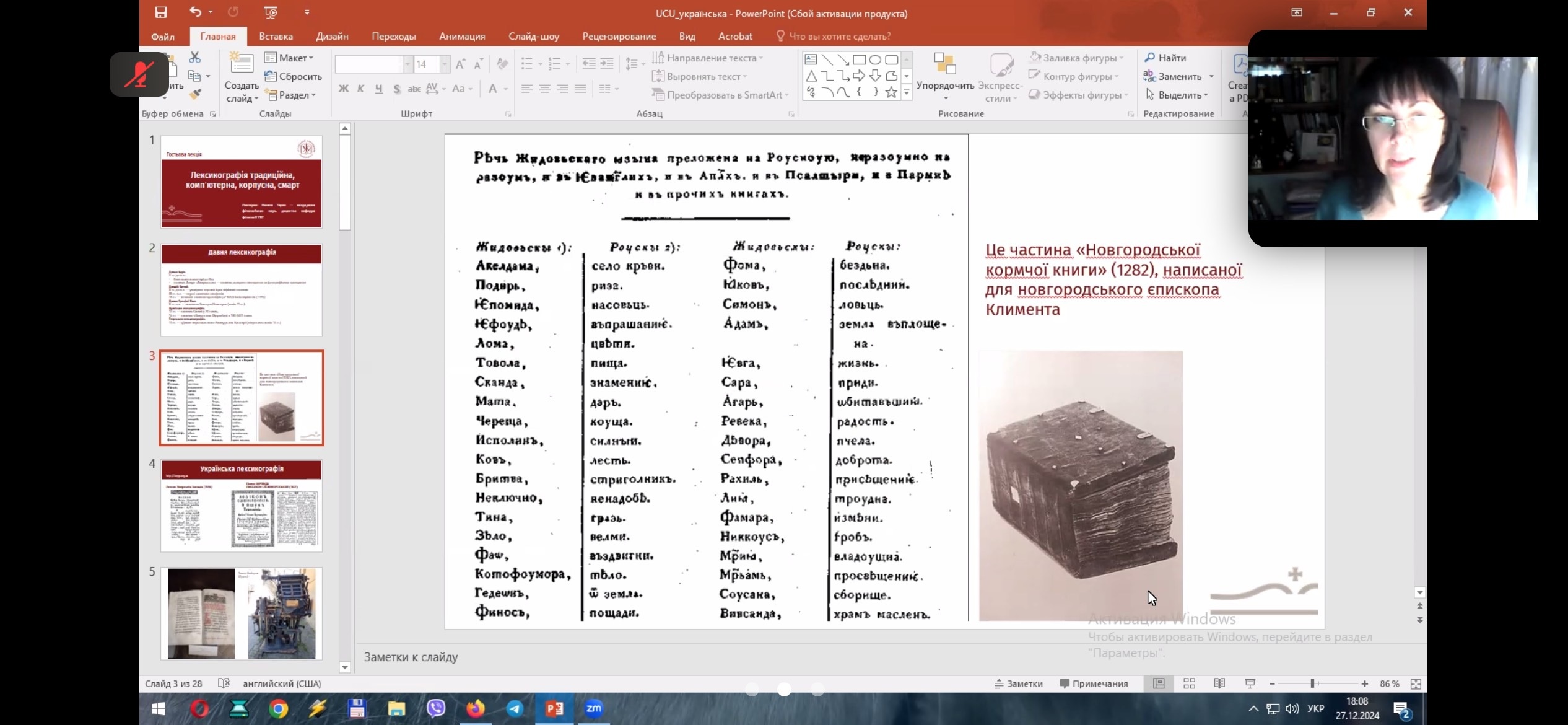Open the Рецензирование tab
1568x725 pixels.
pos(619,36)
